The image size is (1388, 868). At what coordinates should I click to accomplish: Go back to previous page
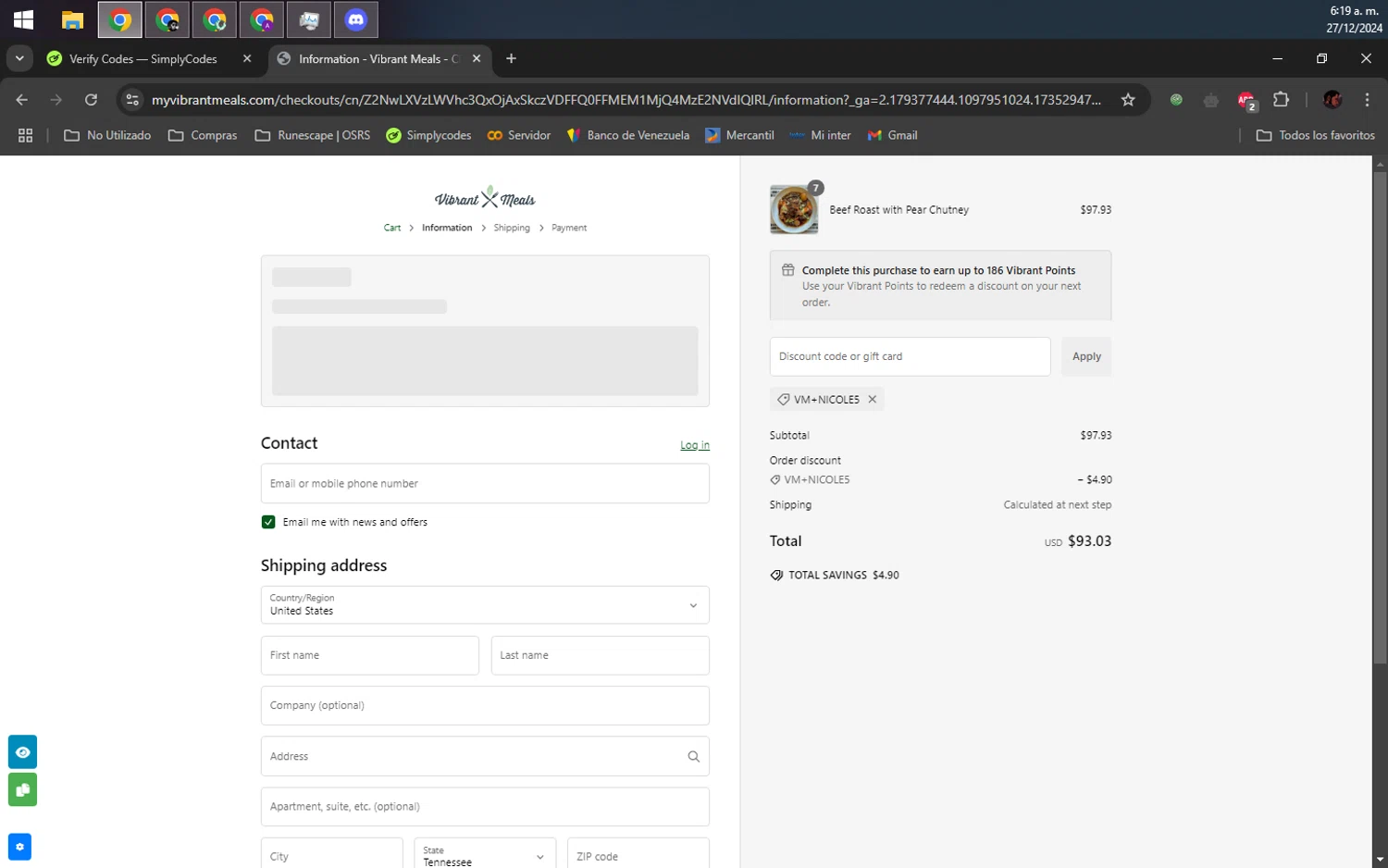(x=22, y=100)
